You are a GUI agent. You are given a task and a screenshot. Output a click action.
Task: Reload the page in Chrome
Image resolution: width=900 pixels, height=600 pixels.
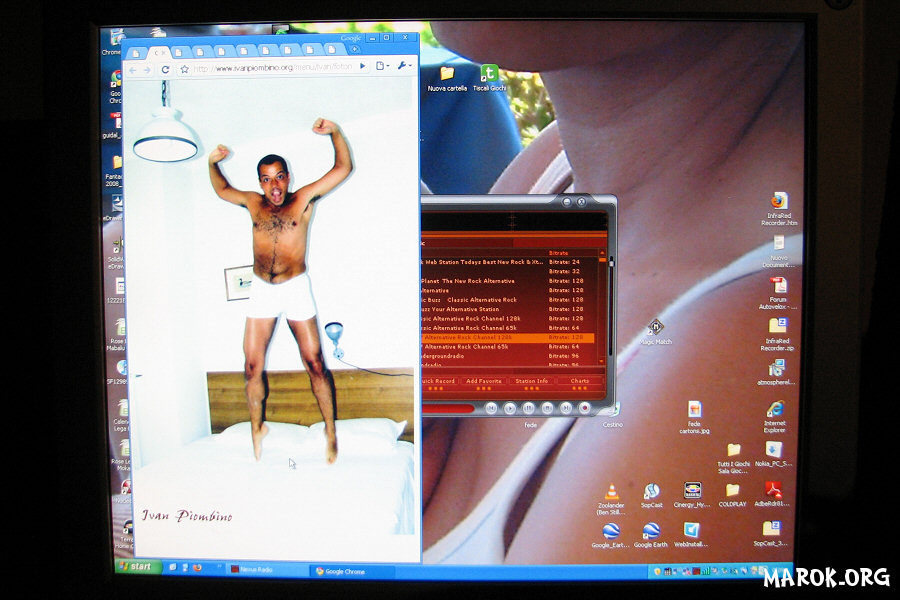165,69
